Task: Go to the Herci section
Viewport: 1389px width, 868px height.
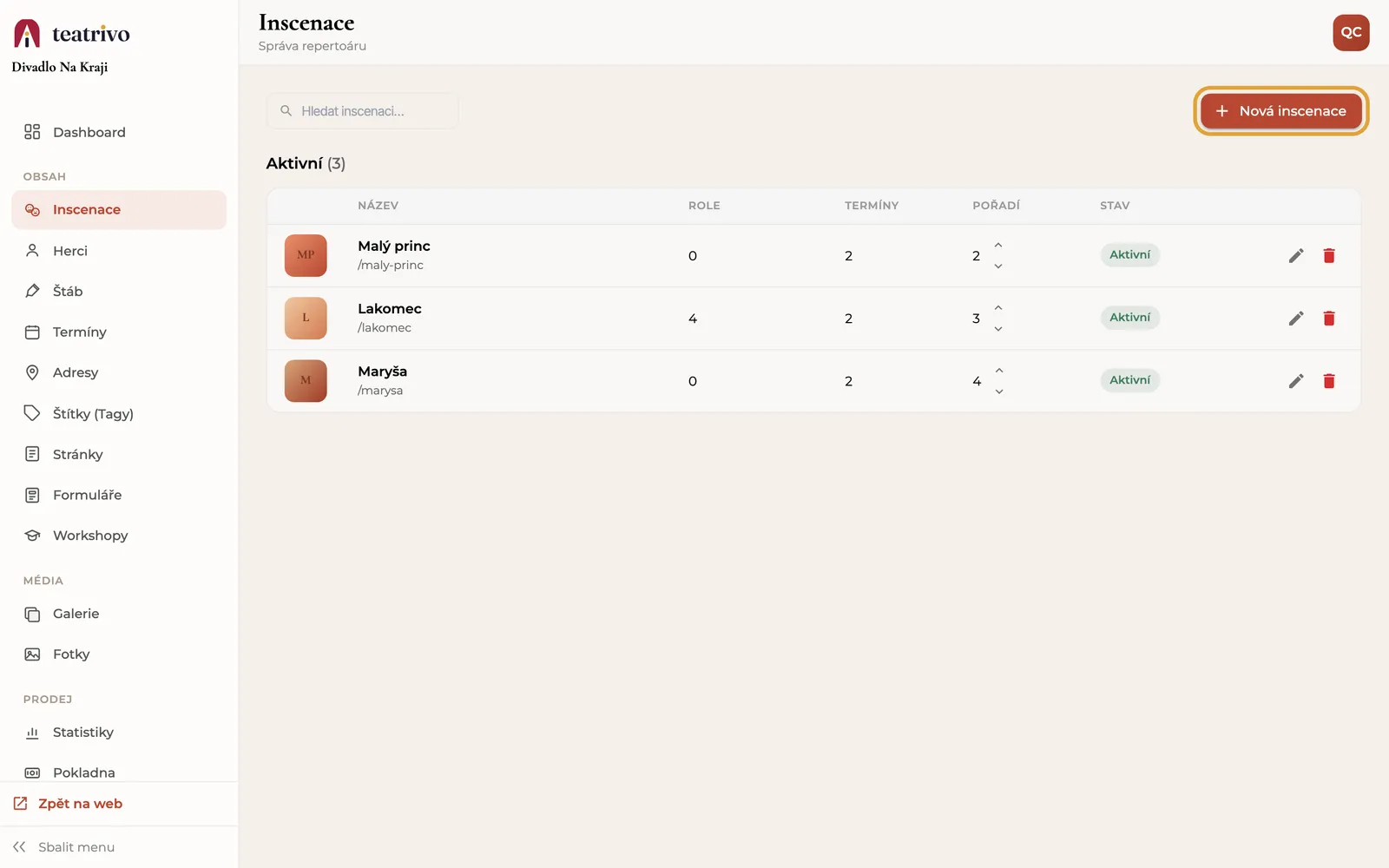Action: click(x=119, y=251)
